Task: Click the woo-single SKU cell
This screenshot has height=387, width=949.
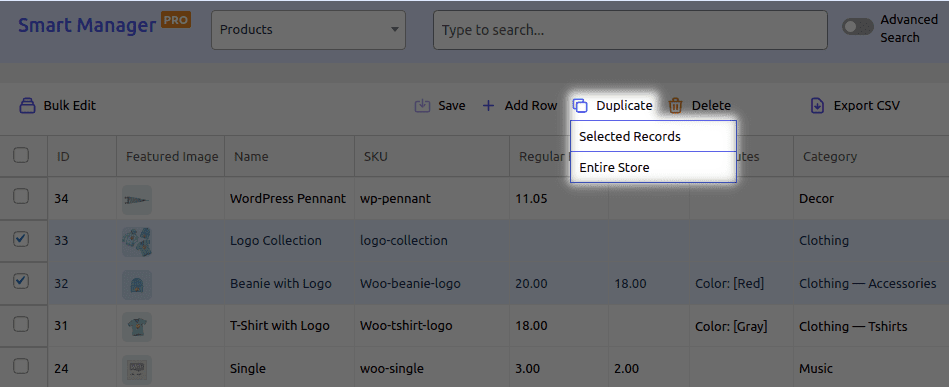Action: click(x=432, y=368)
